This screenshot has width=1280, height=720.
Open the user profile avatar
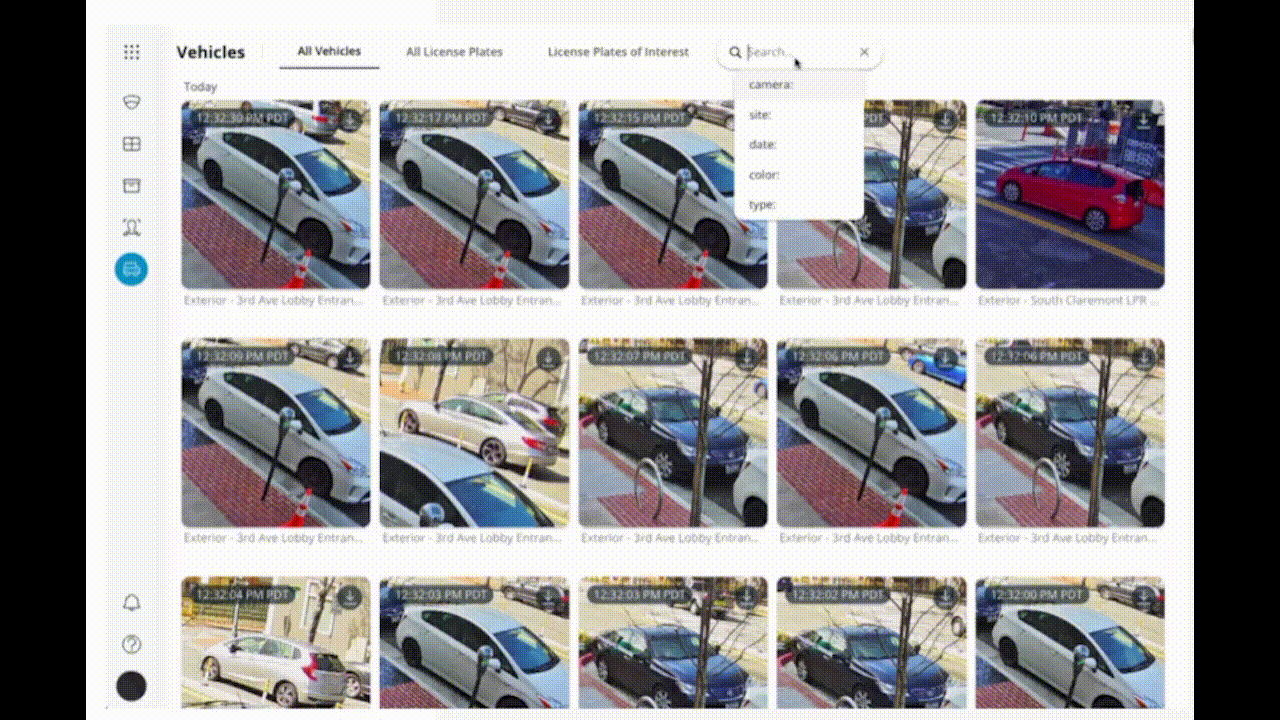[x=131, y=686]
